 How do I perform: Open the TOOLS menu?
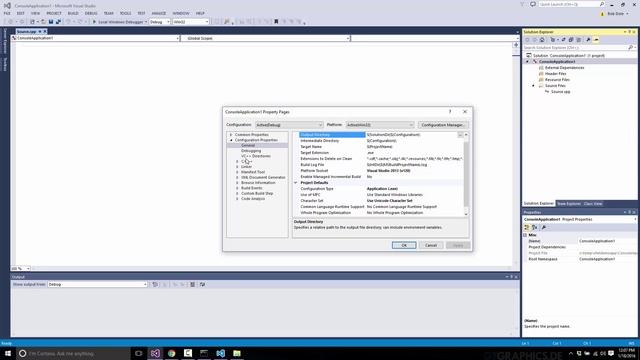(x=125, y=13)
